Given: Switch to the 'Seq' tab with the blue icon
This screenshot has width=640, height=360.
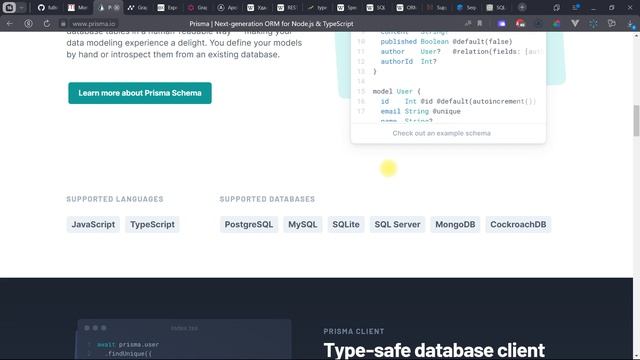Looking at the screenshot, I should pyautogui.click(x=466, y=8).
